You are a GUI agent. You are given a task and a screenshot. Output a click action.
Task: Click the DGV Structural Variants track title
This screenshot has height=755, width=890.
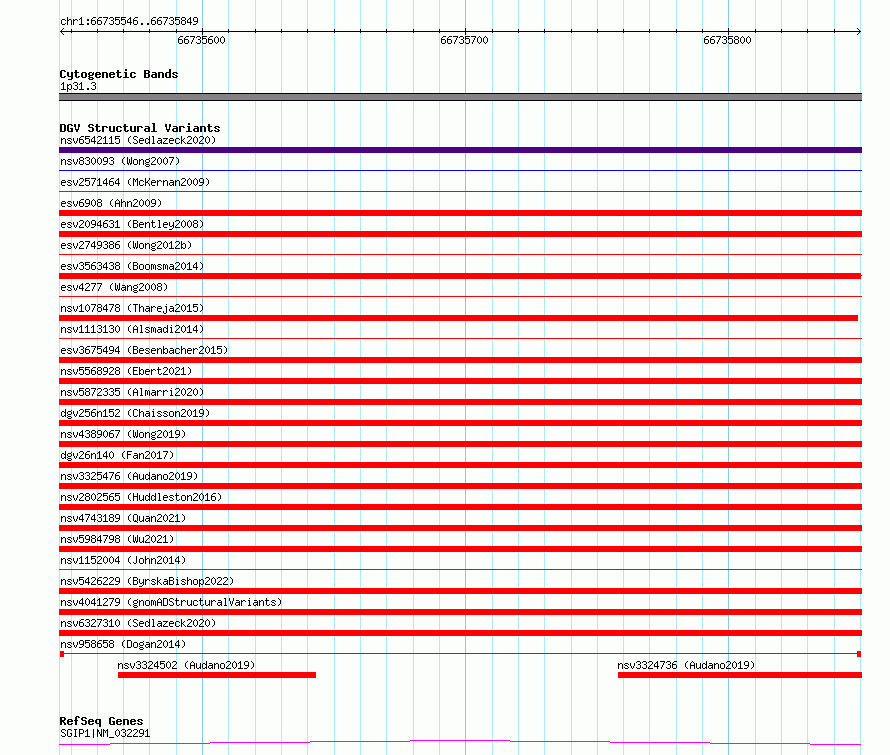[140, 128]
